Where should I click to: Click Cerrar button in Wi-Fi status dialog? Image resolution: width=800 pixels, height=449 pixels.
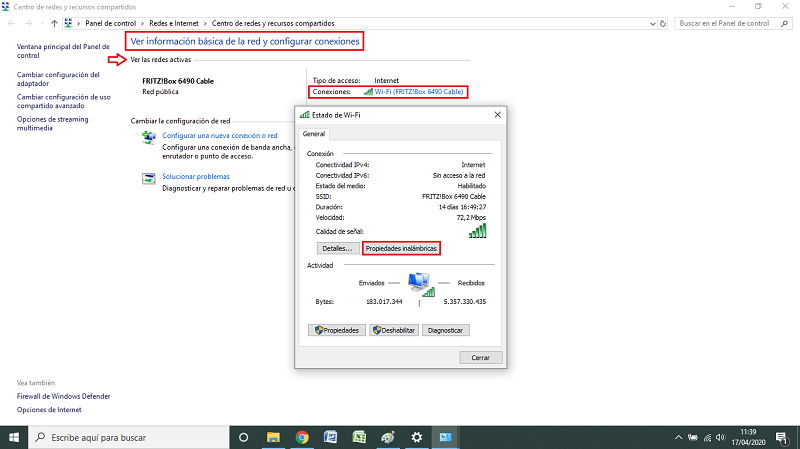[x=481, y=358]
